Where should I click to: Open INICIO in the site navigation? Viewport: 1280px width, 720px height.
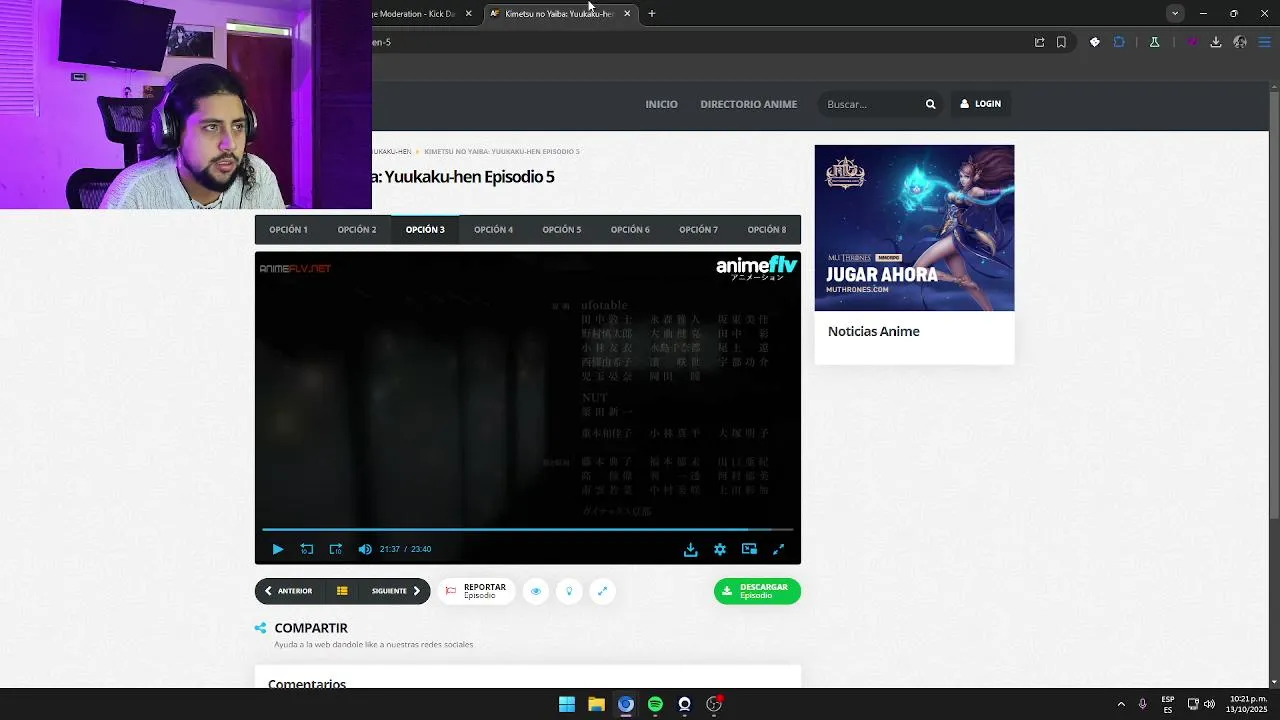(x=661, y=104)
